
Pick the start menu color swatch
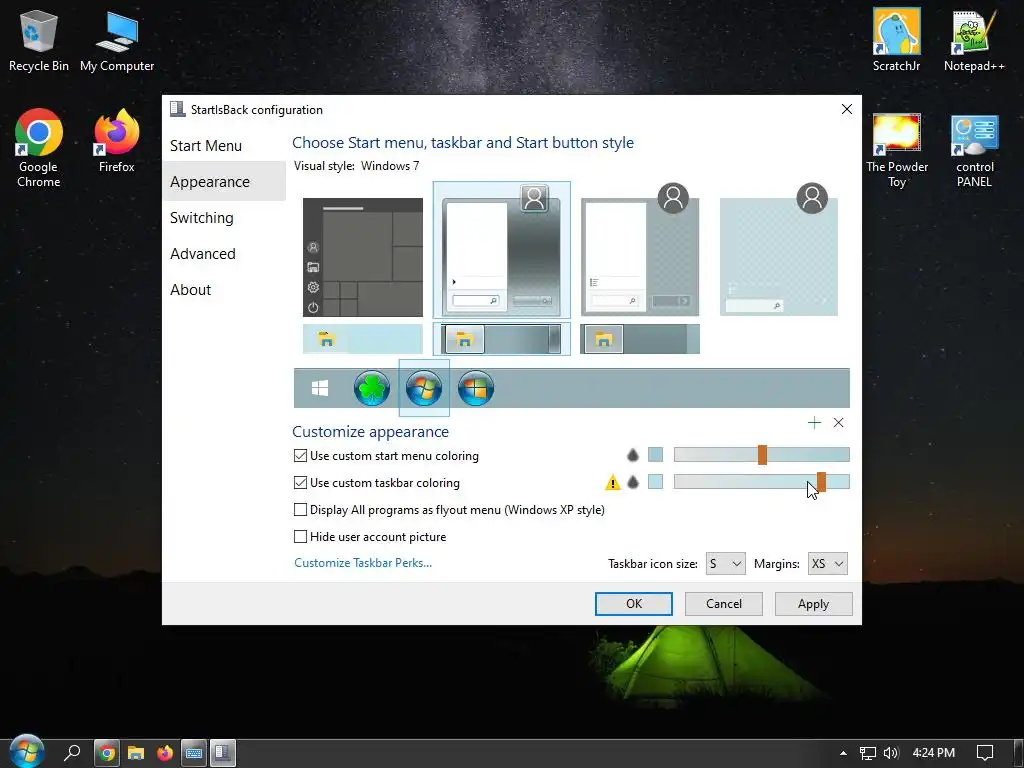tap(655, 455)
